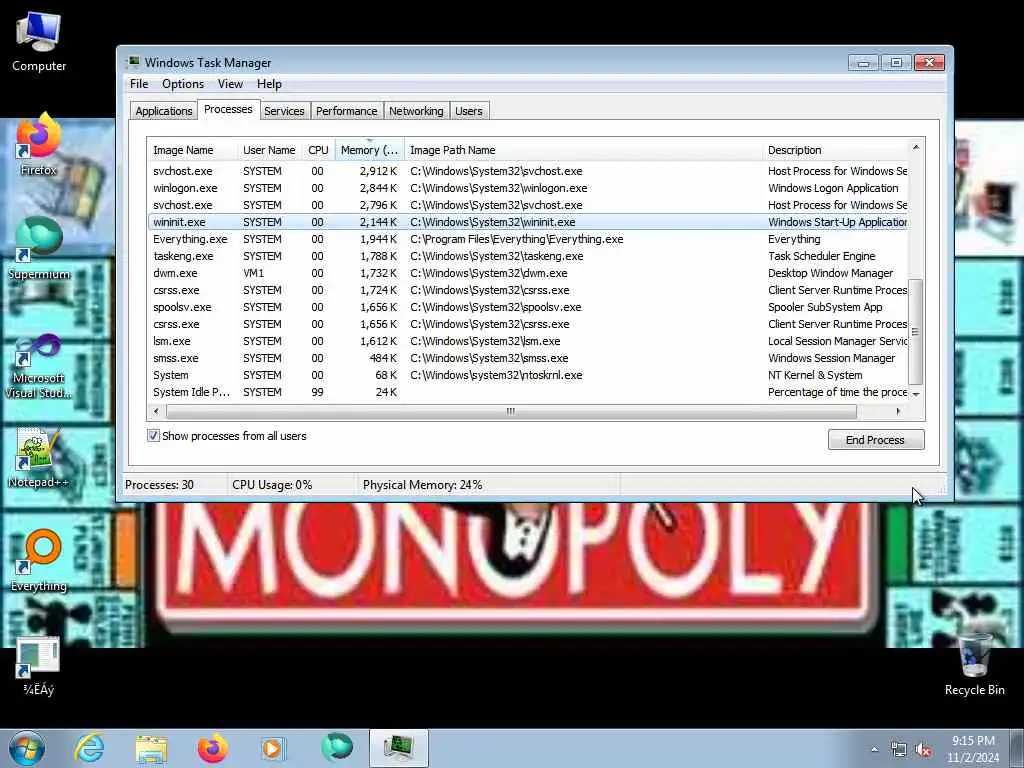The height and width of the screenshot is (768, 1024).
Task: Click the CPU Usage: 0% status entry
Action: coord(272,485)
